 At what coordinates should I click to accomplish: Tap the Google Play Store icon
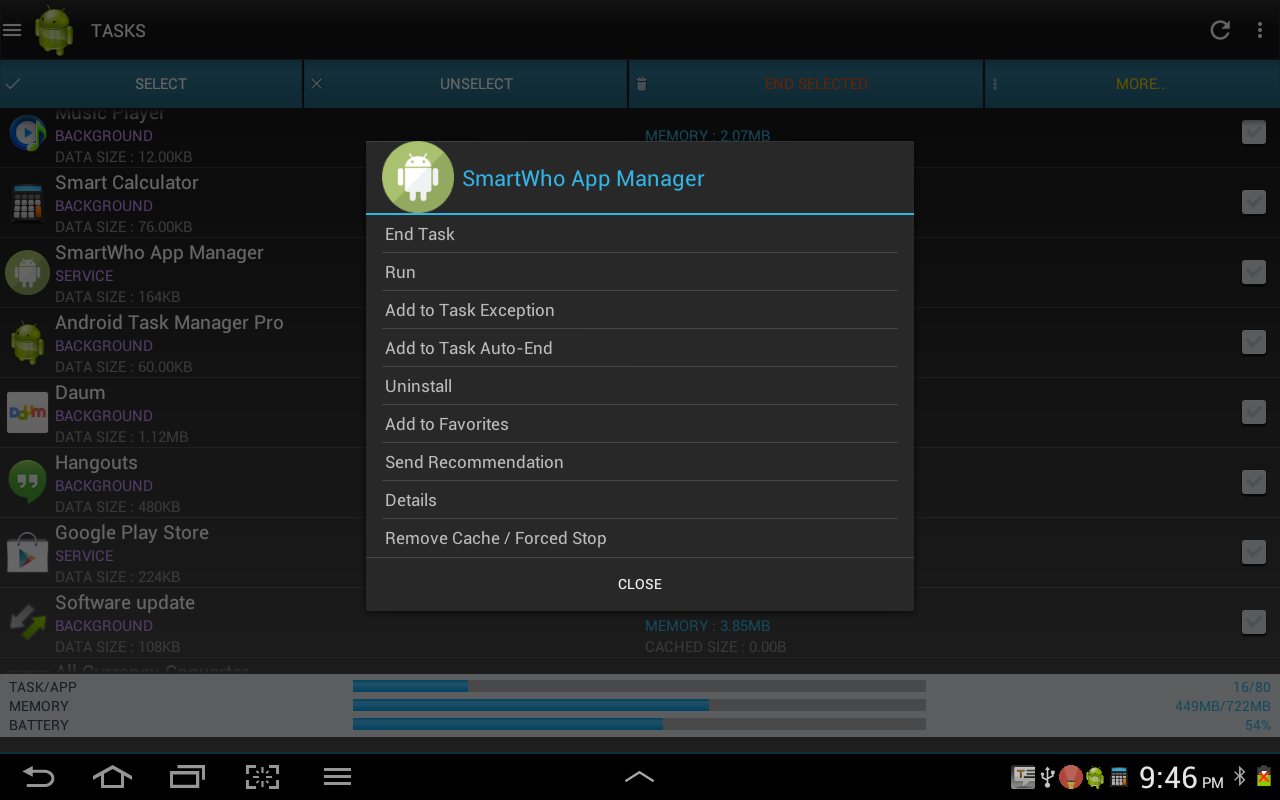pos(28,552)
